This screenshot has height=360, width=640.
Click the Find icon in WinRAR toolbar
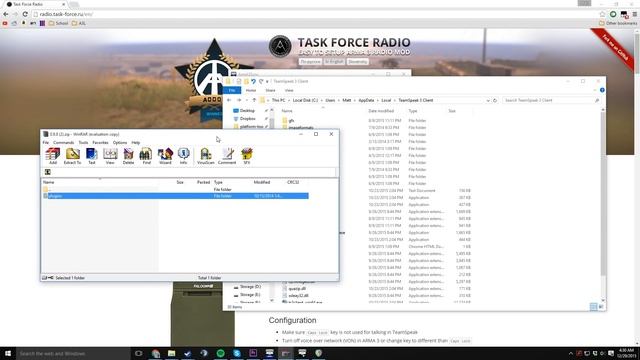(146, 156)
